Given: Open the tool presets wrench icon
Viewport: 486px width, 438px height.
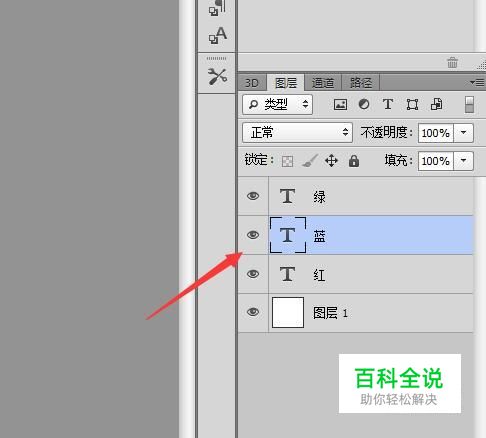Looking at the screenshot, I should pos(217,76).
